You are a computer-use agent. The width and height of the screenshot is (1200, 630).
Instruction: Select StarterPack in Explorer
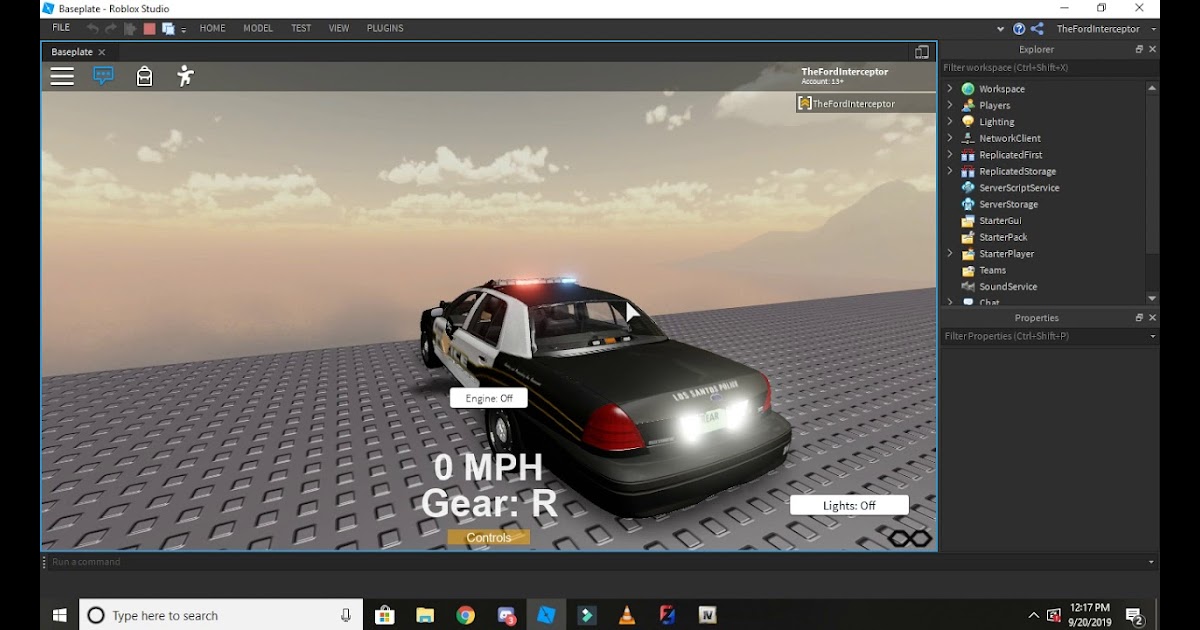click(1003, 237)
